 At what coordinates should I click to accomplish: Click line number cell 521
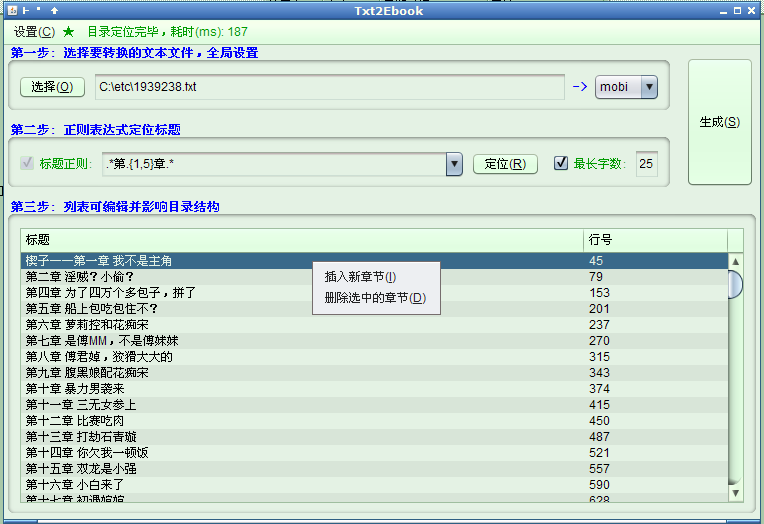click(x=655, y=453)
